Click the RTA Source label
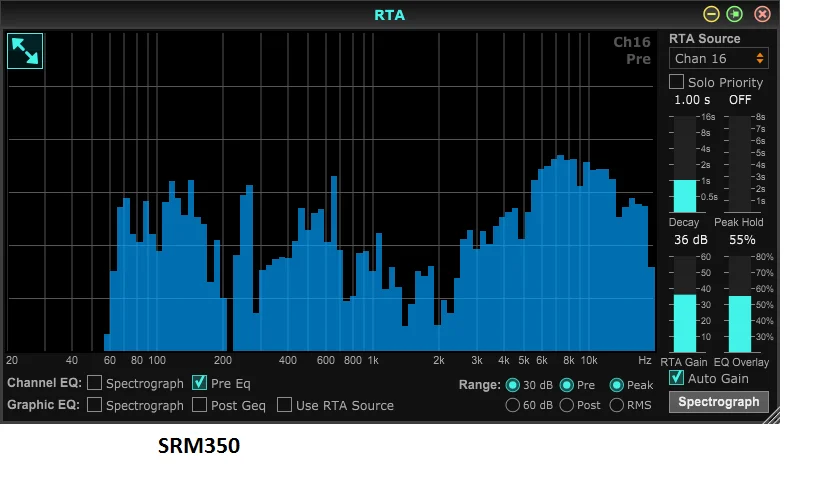The width and height of the screenshot is (820, 487). (x=704, y=39)
